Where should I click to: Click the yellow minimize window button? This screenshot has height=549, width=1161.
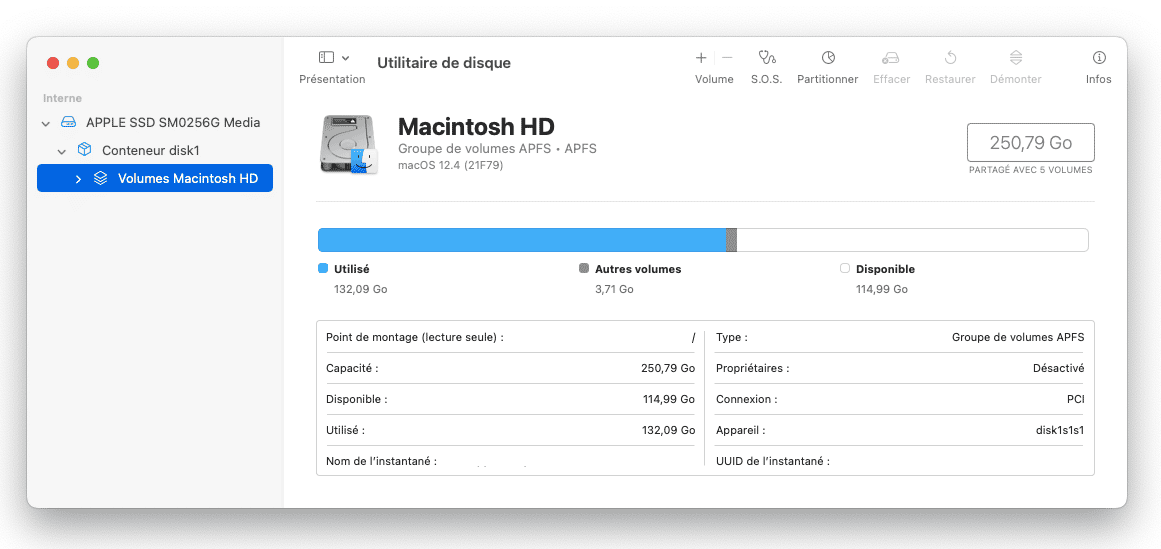tap(73, 63)
